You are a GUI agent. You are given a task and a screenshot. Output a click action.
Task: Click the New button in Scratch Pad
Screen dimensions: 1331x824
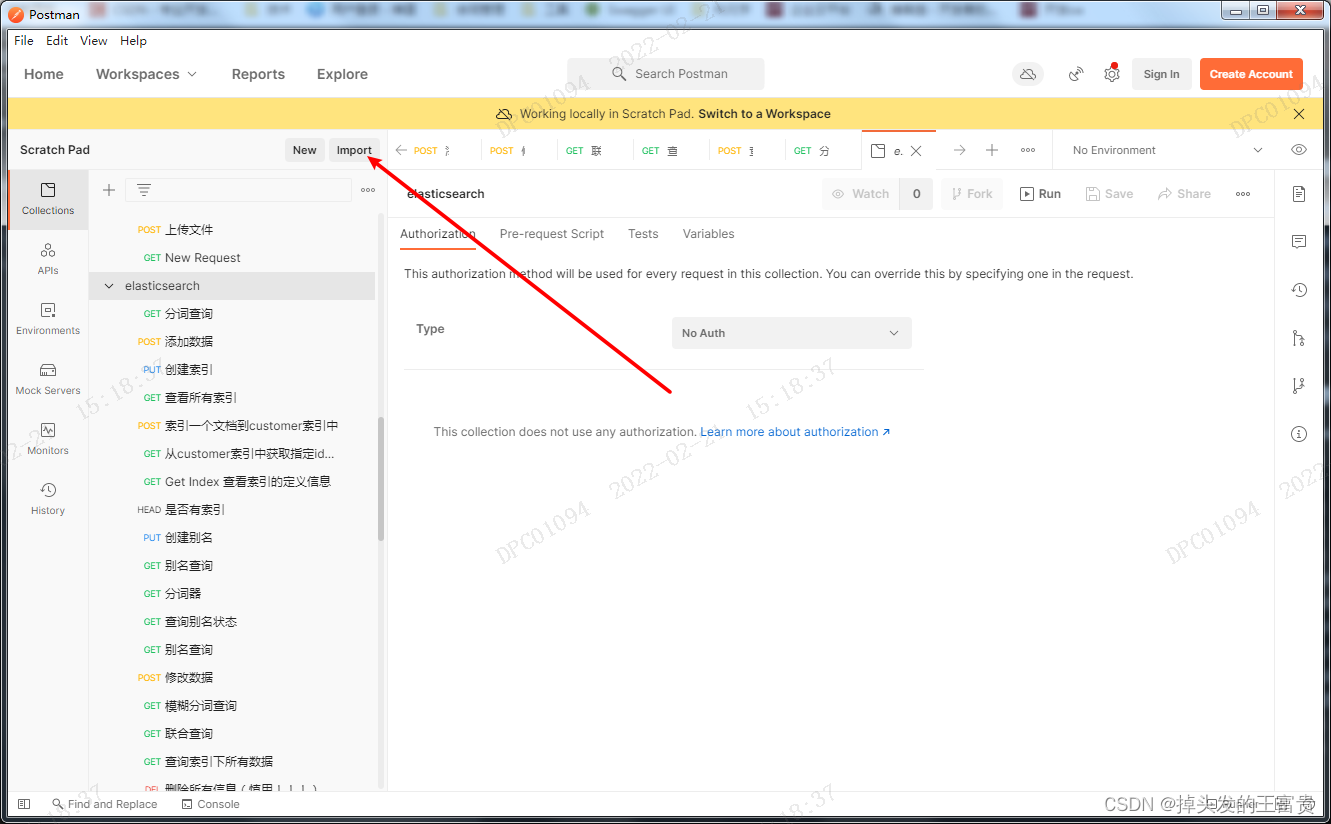coord(305,150)
